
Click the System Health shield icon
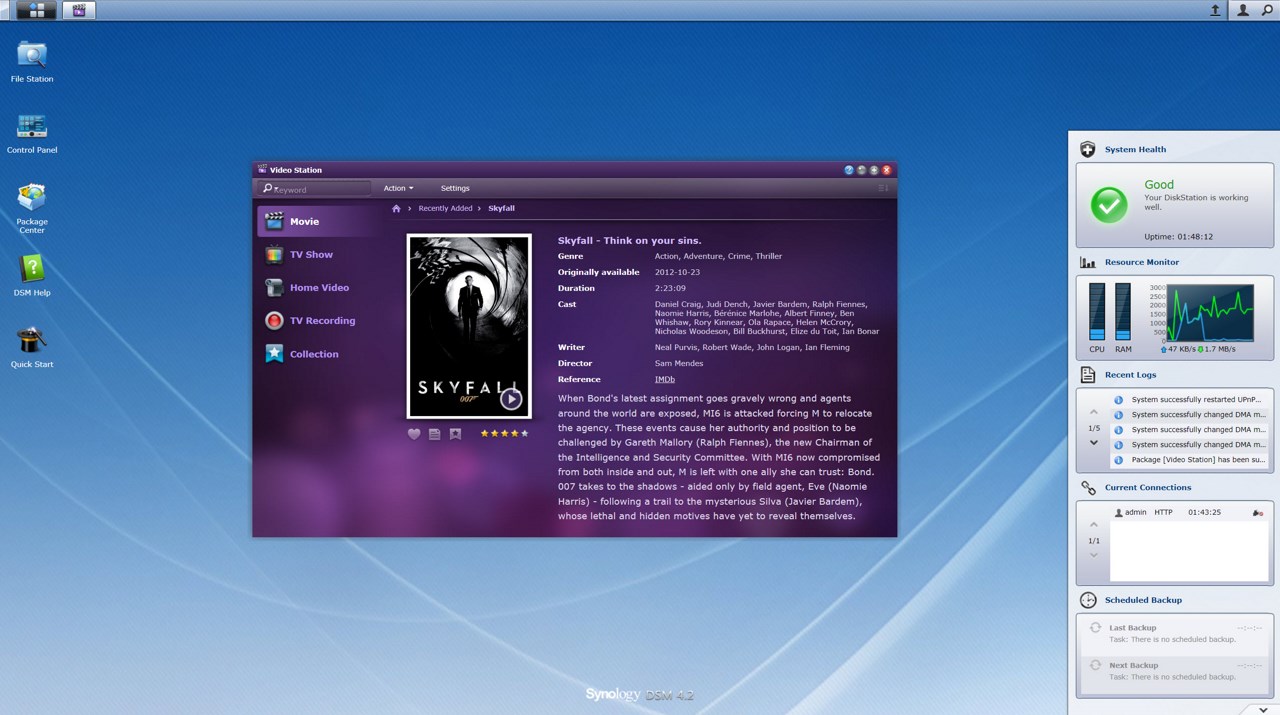coord(1088,150)
